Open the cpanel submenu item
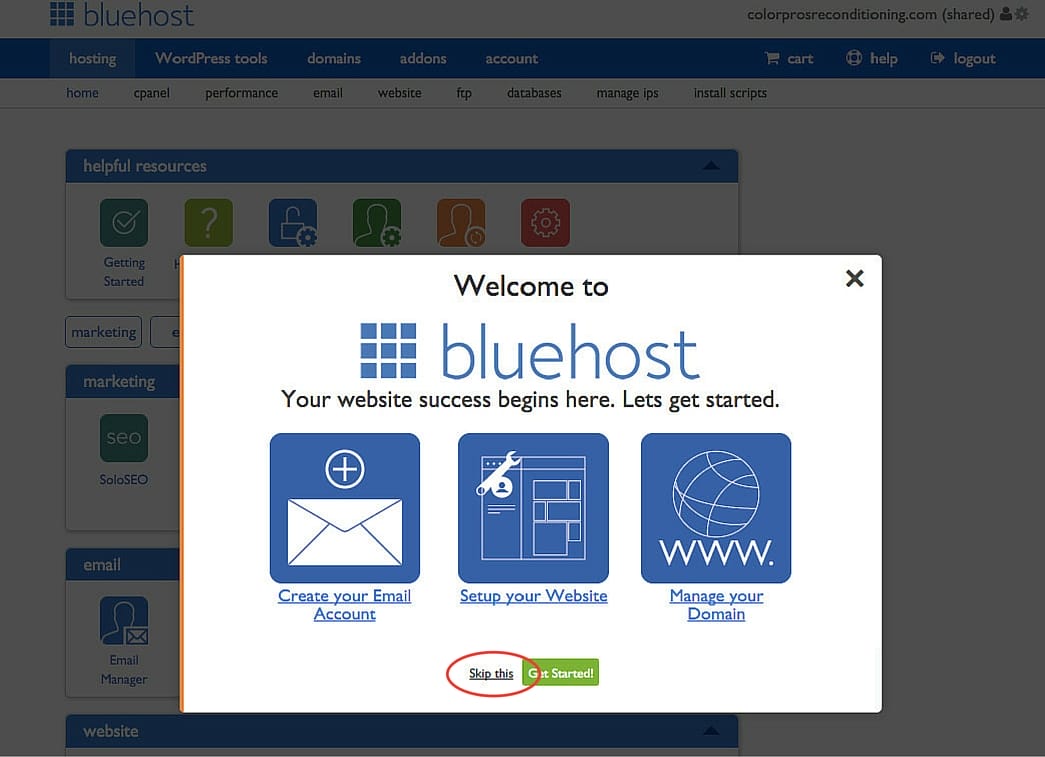This screenshot has width=1045, height=757. pyautogui.click(x=152, y=93)
